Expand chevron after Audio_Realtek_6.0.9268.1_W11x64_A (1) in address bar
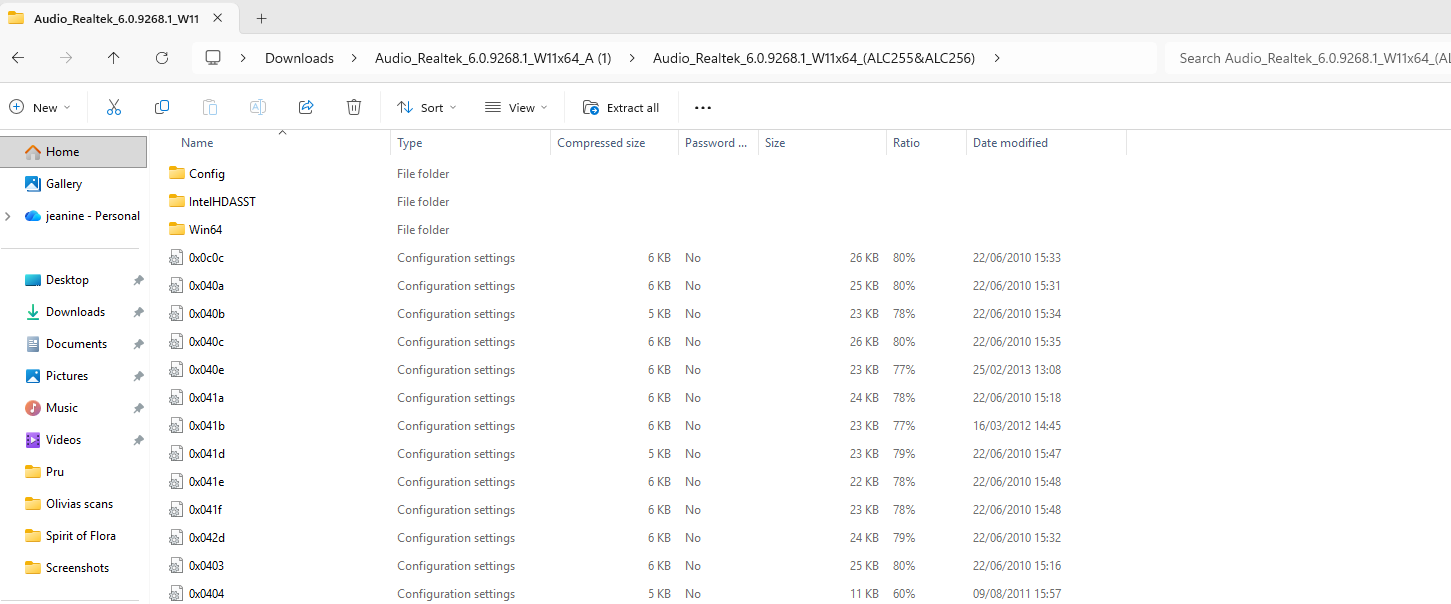1451x604 pixels. point(632,58)
